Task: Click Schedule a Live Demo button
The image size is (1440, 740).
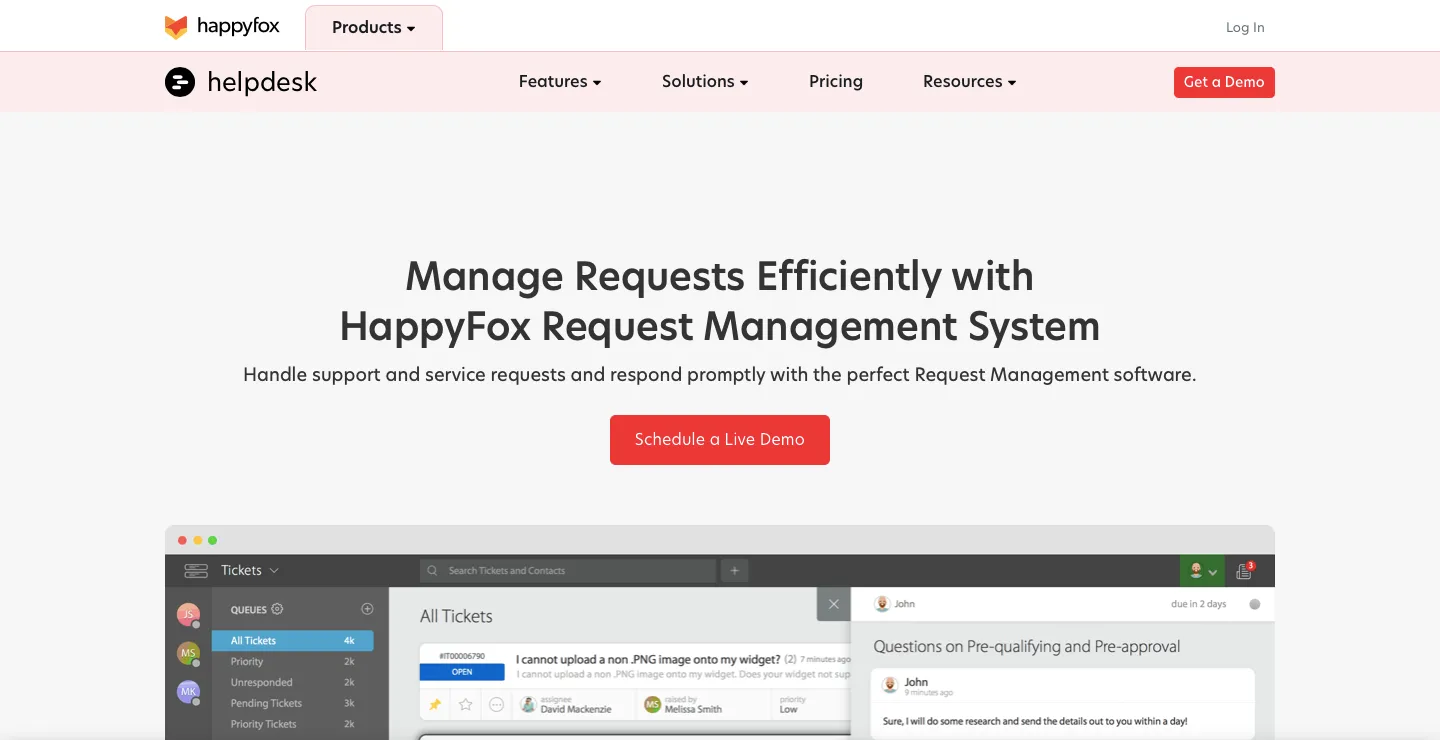Action: (x=720, y=440)
